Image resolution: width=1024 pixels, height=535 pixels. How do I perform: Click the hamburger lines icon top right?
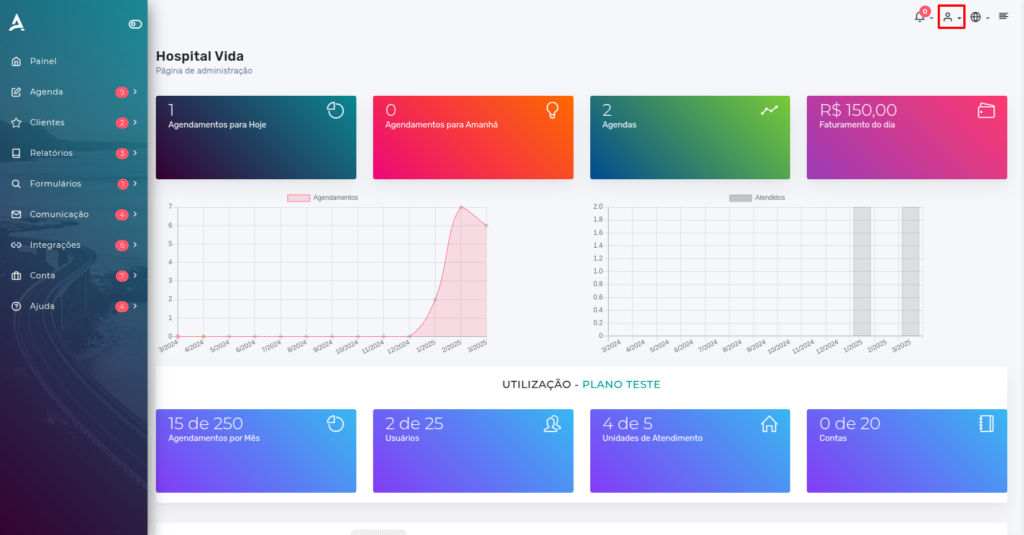pyautogui.click(x=1003, y=16)
